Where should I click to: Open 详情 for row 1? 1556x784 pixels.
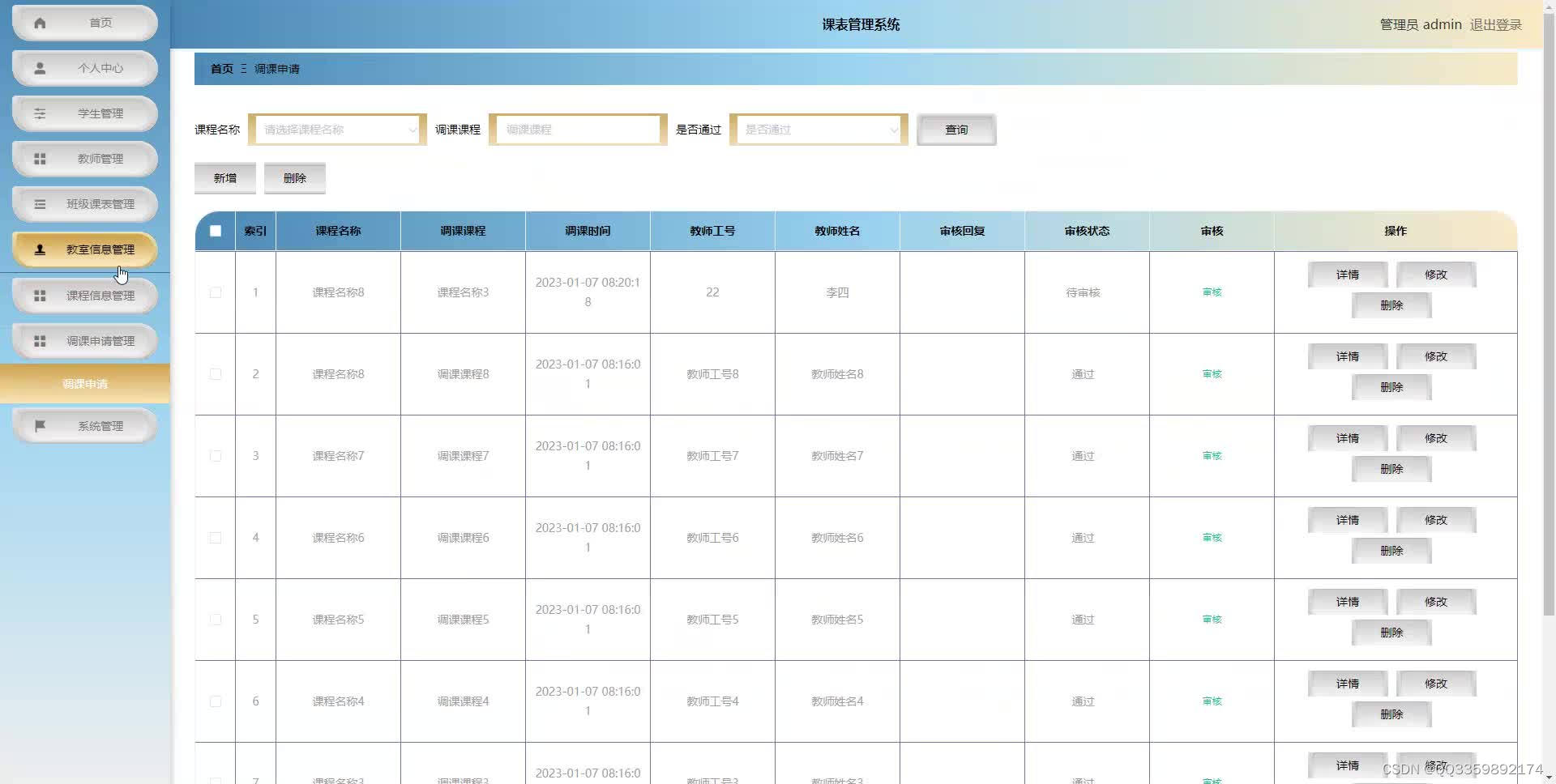pyautogui.click(x=1348, y=275)
